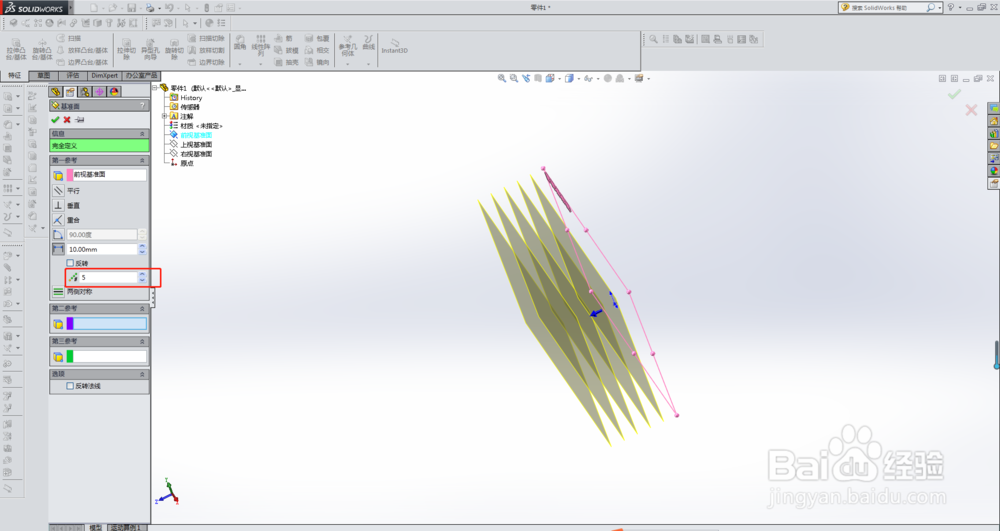
Task: Click the large red X in the viewport corner
Action: pos(971,110)
